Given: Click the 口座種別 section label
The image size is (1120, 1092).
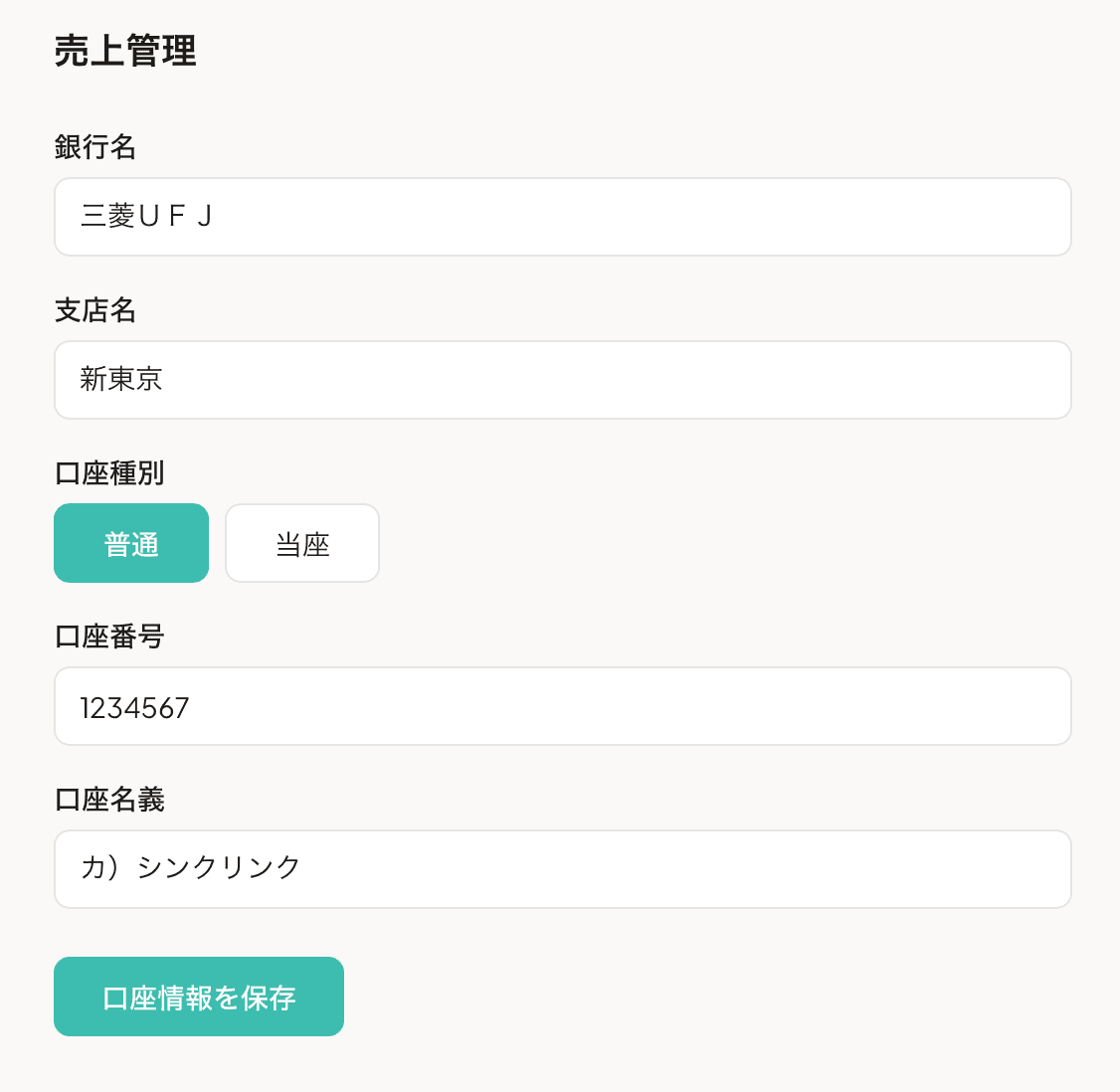Looking at the screenshot, I should [x=107, y=474].
